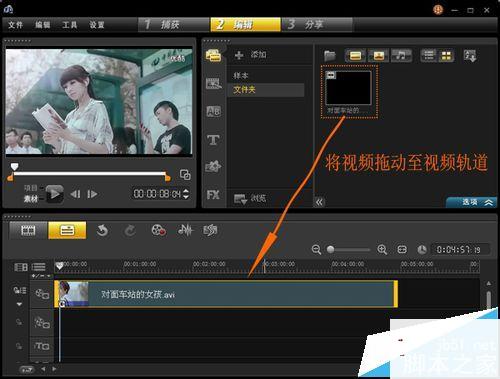Select the 样本 library folder

(241, 76)
